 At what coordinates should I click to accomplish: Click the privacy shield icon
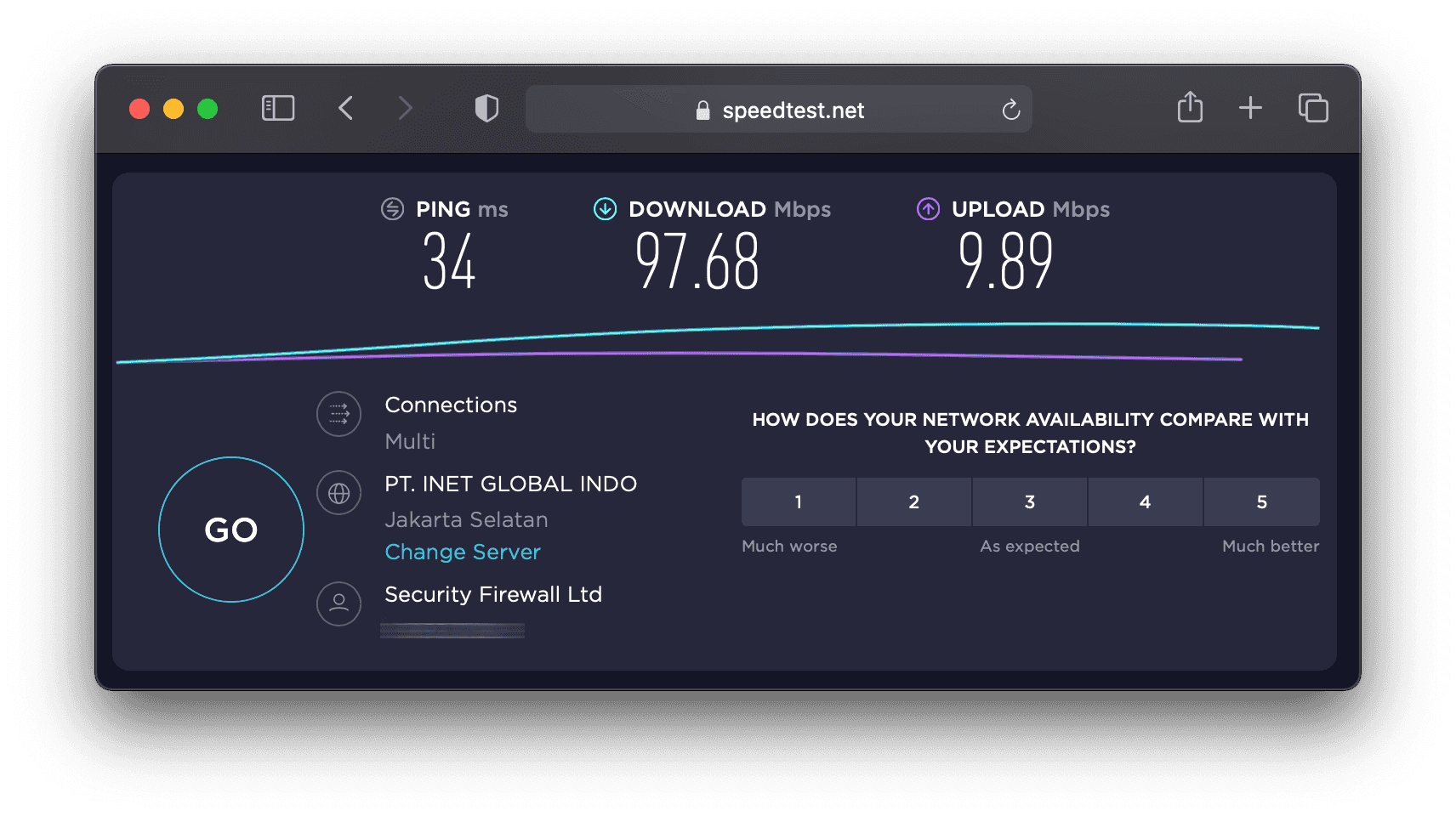(x=486, y=108)
